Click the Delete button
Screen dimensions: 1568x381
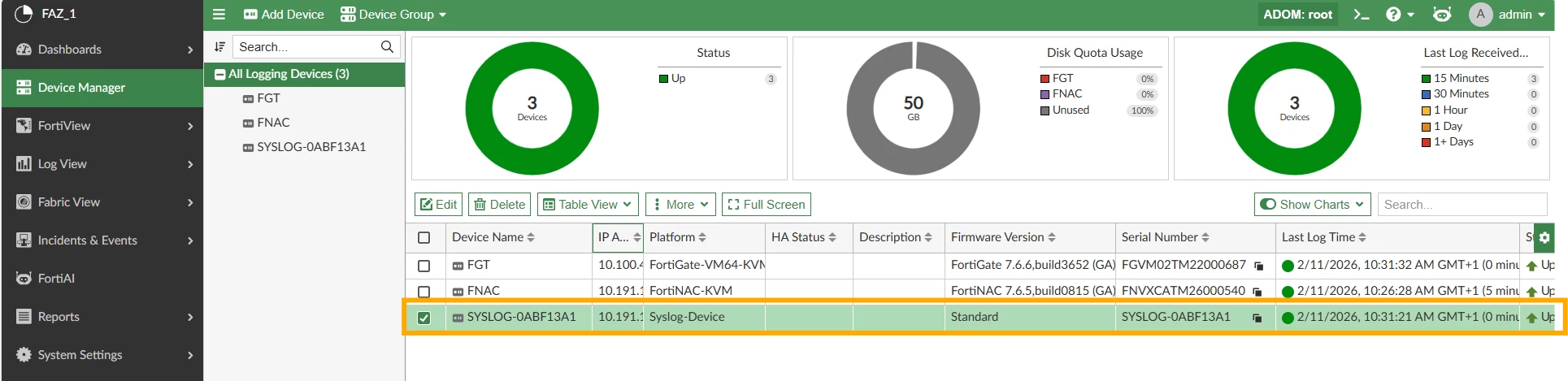499,205
